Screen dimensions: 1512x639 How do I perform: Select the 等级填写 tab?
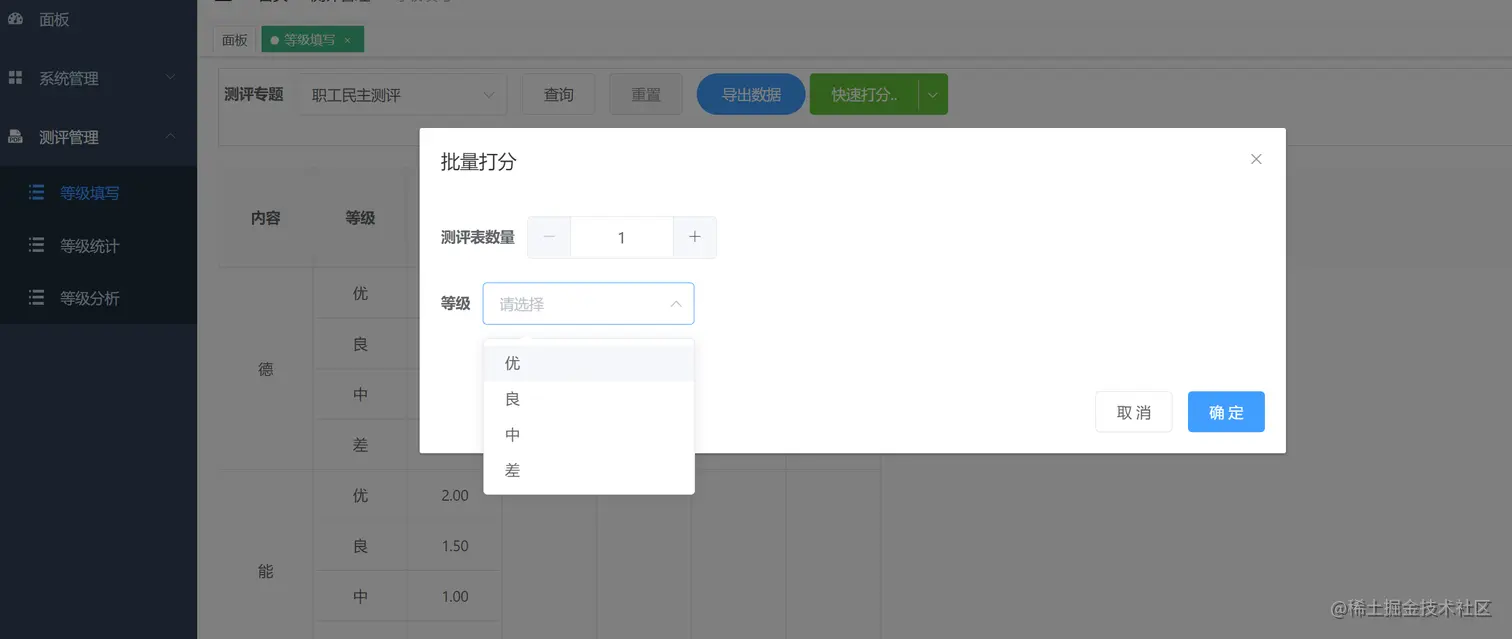click(310, 40)
